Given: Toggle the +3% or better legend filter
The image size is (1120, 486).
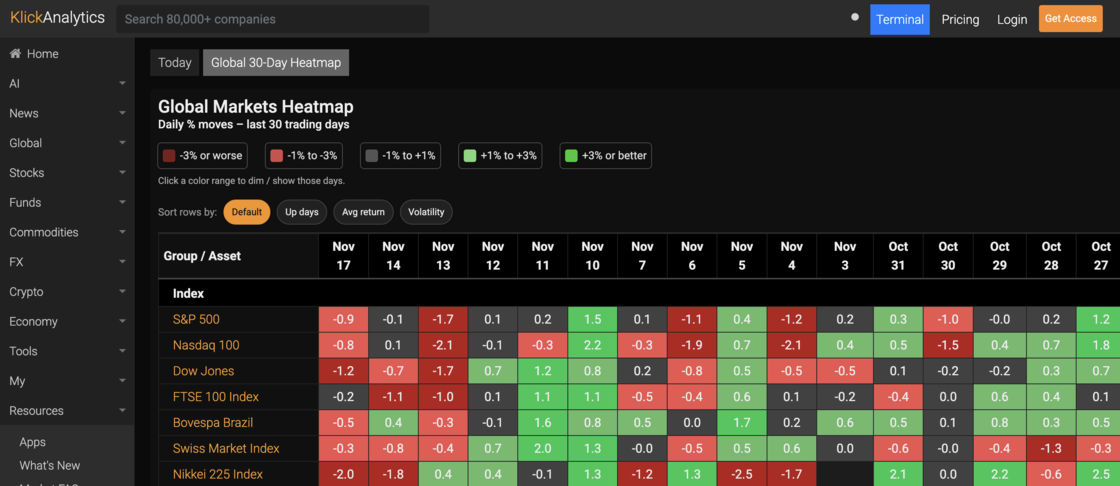Looking at the screenshot, I should [x=606, y=155].
